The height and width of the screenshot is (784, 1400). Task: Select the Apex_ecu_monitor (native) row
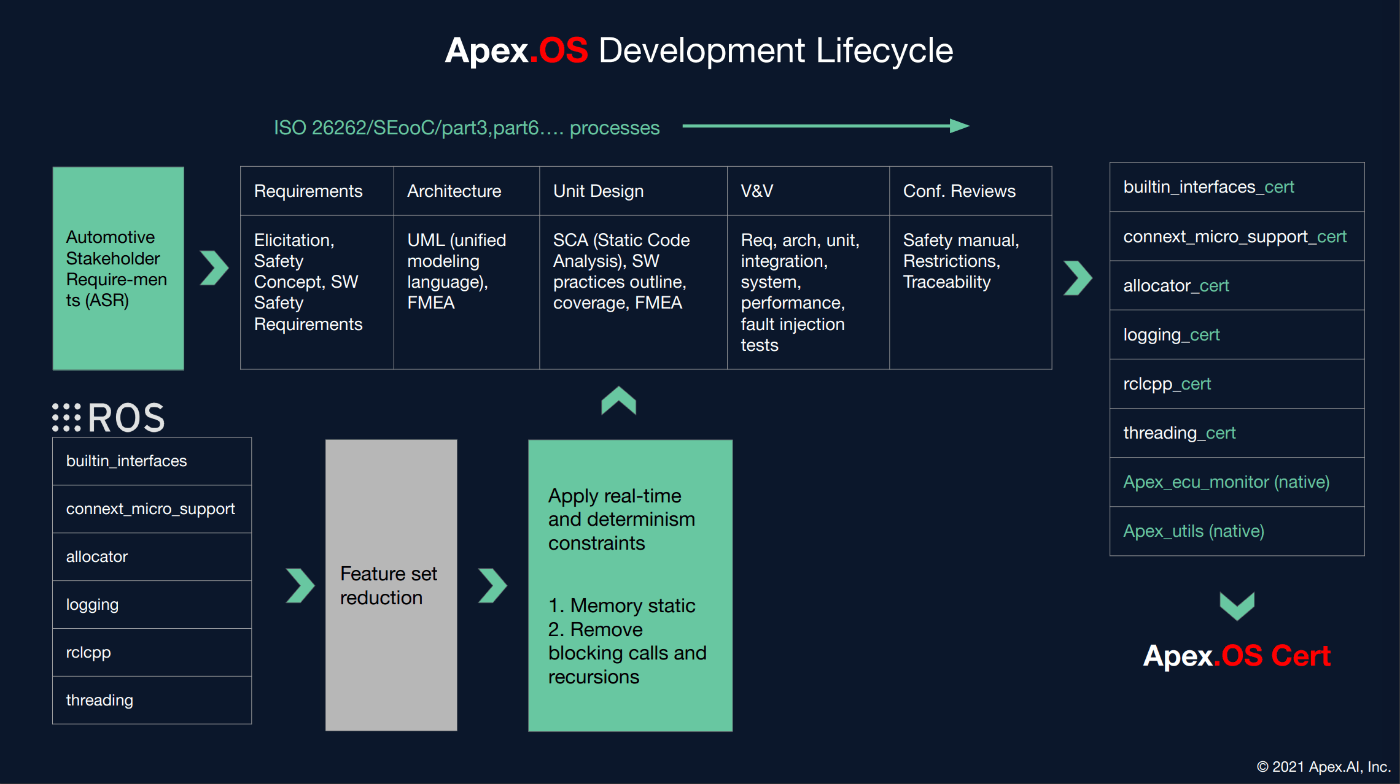point(1237,482)
